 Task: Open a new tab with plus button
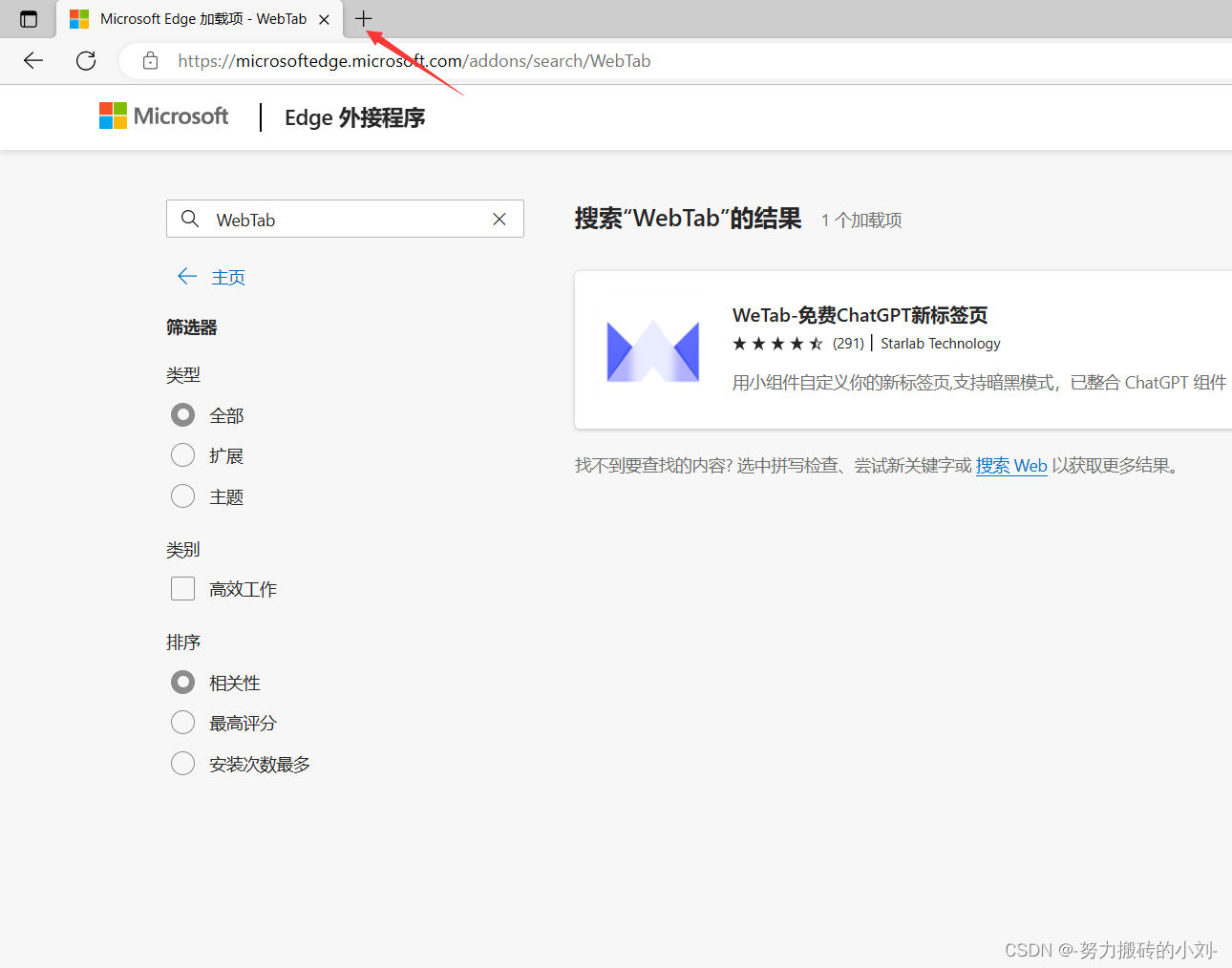tap(363, 18)
